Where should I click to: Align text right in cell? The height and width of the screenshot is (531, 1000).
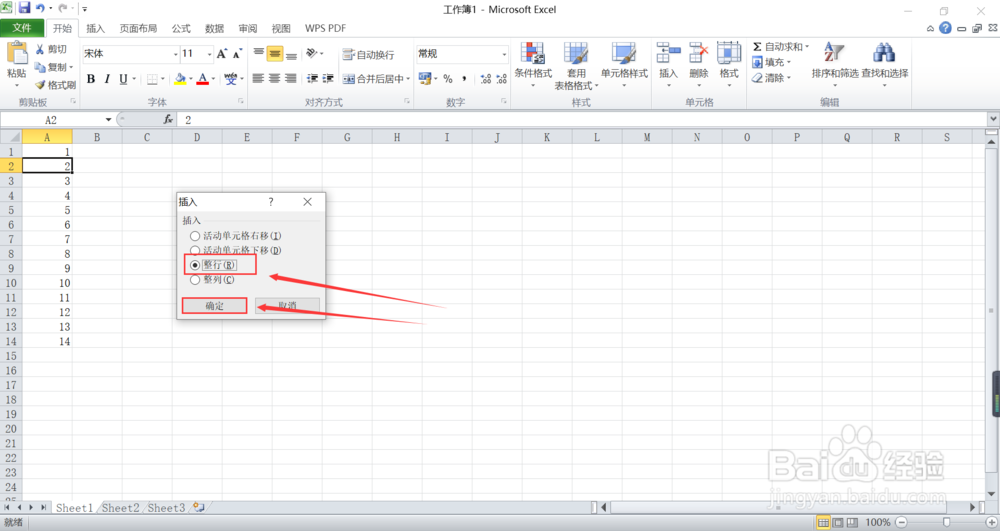coord(291,78)
